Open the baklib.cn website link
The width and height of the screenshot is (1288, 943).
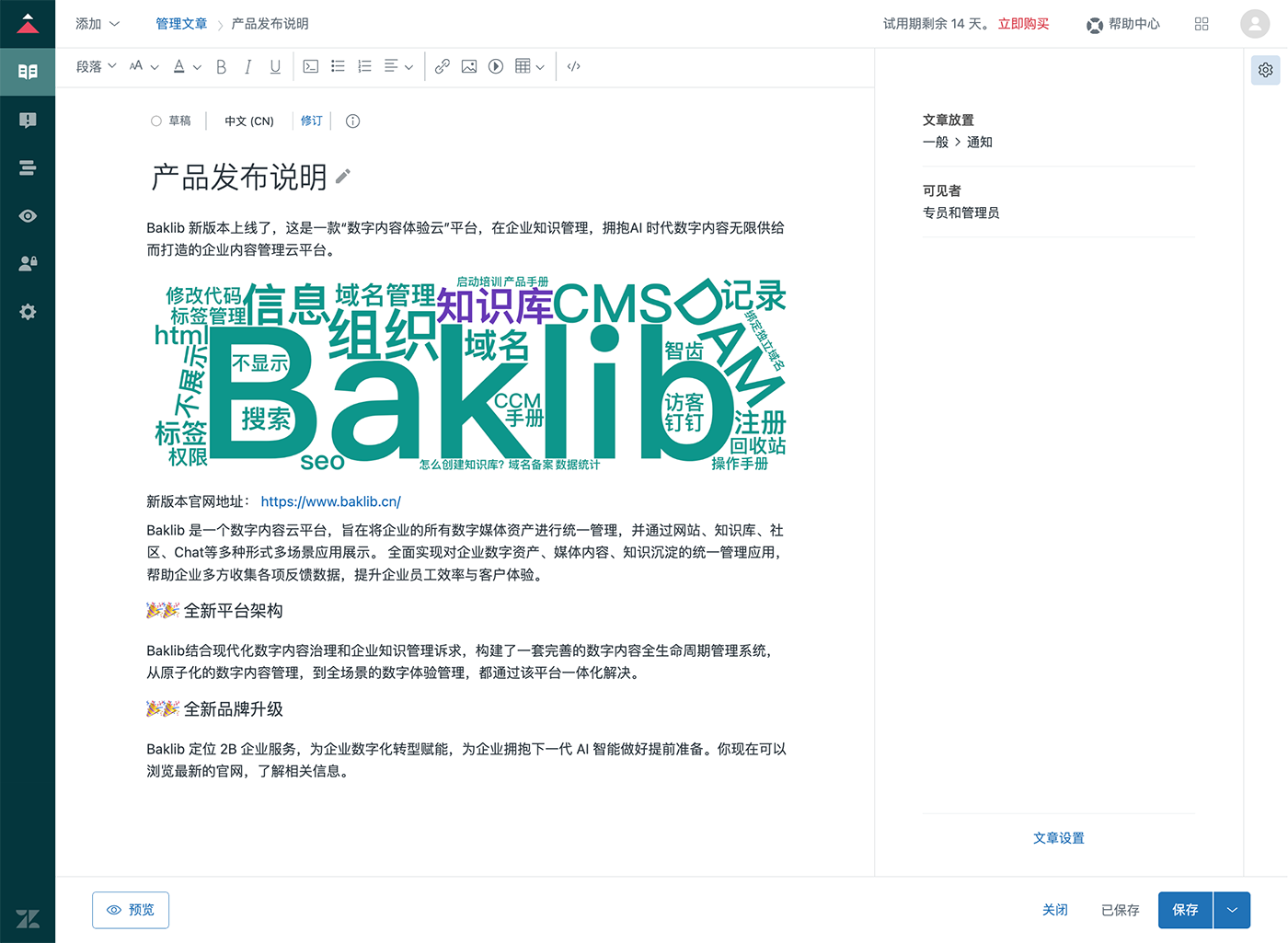point(331,501)
